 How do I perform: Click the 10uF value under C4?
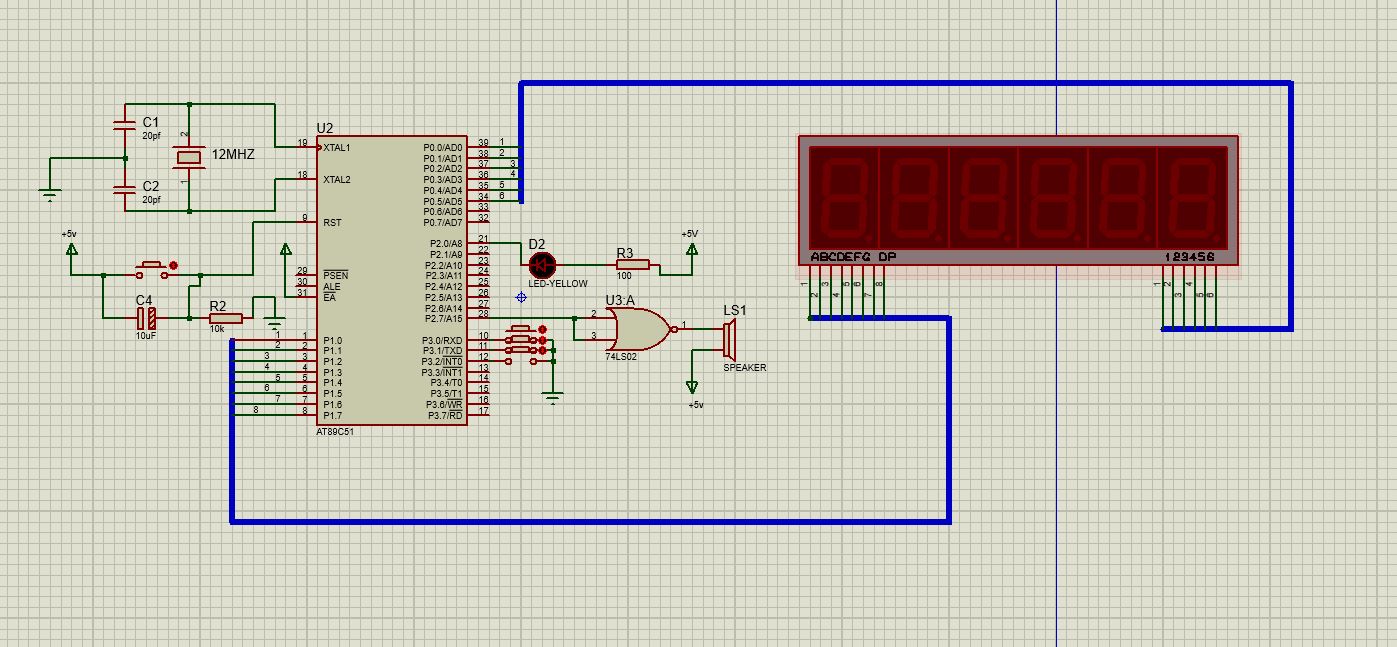[146, 336]
